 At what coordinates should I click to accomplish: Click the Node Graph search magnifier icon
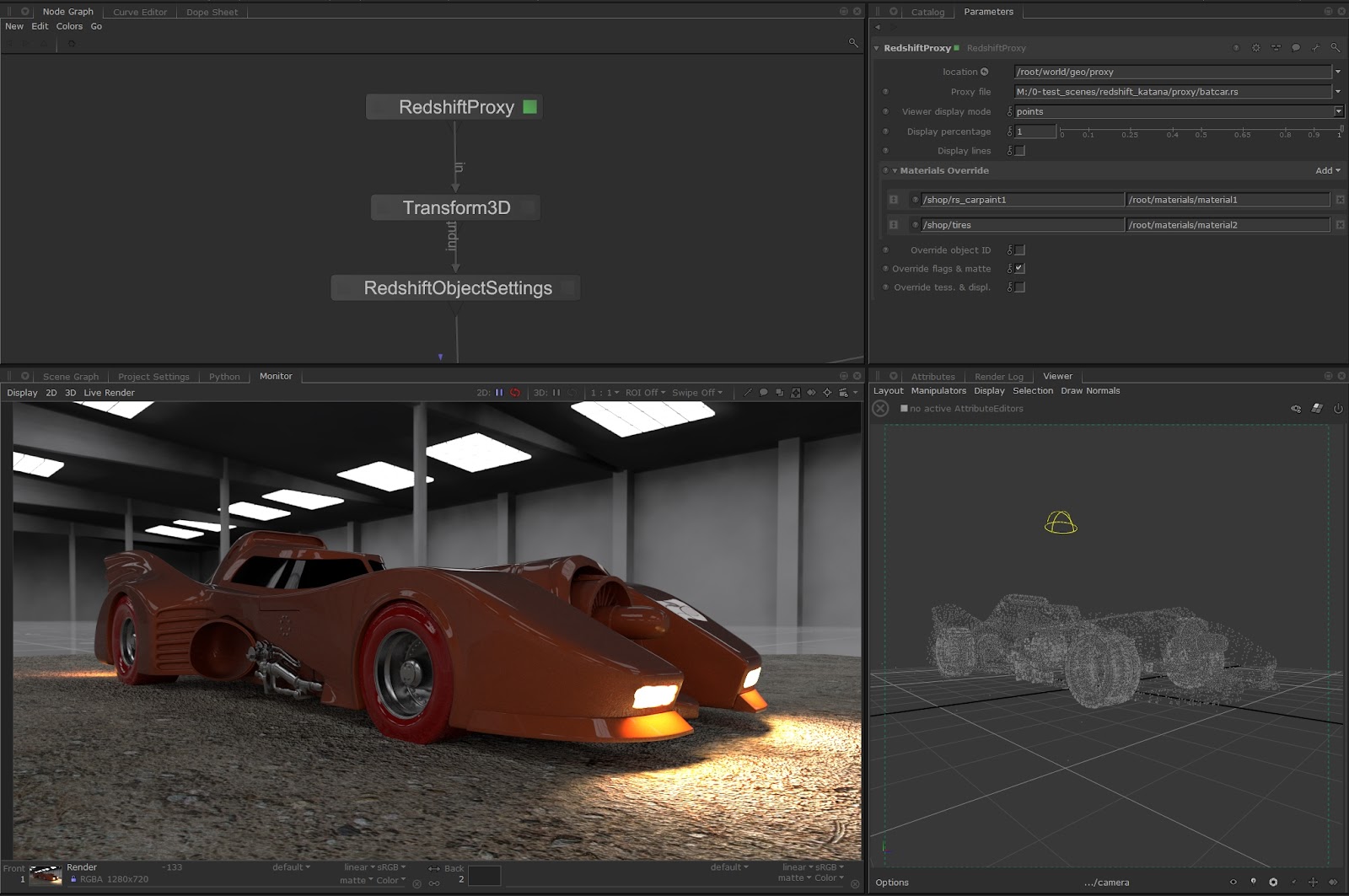853,42
